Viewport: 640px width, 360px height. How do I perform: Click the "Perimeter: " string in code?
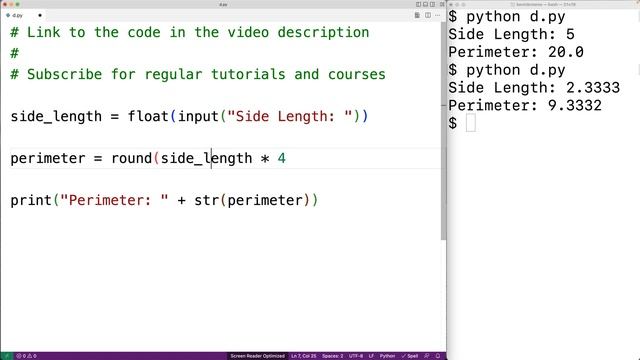pos(114,200)
